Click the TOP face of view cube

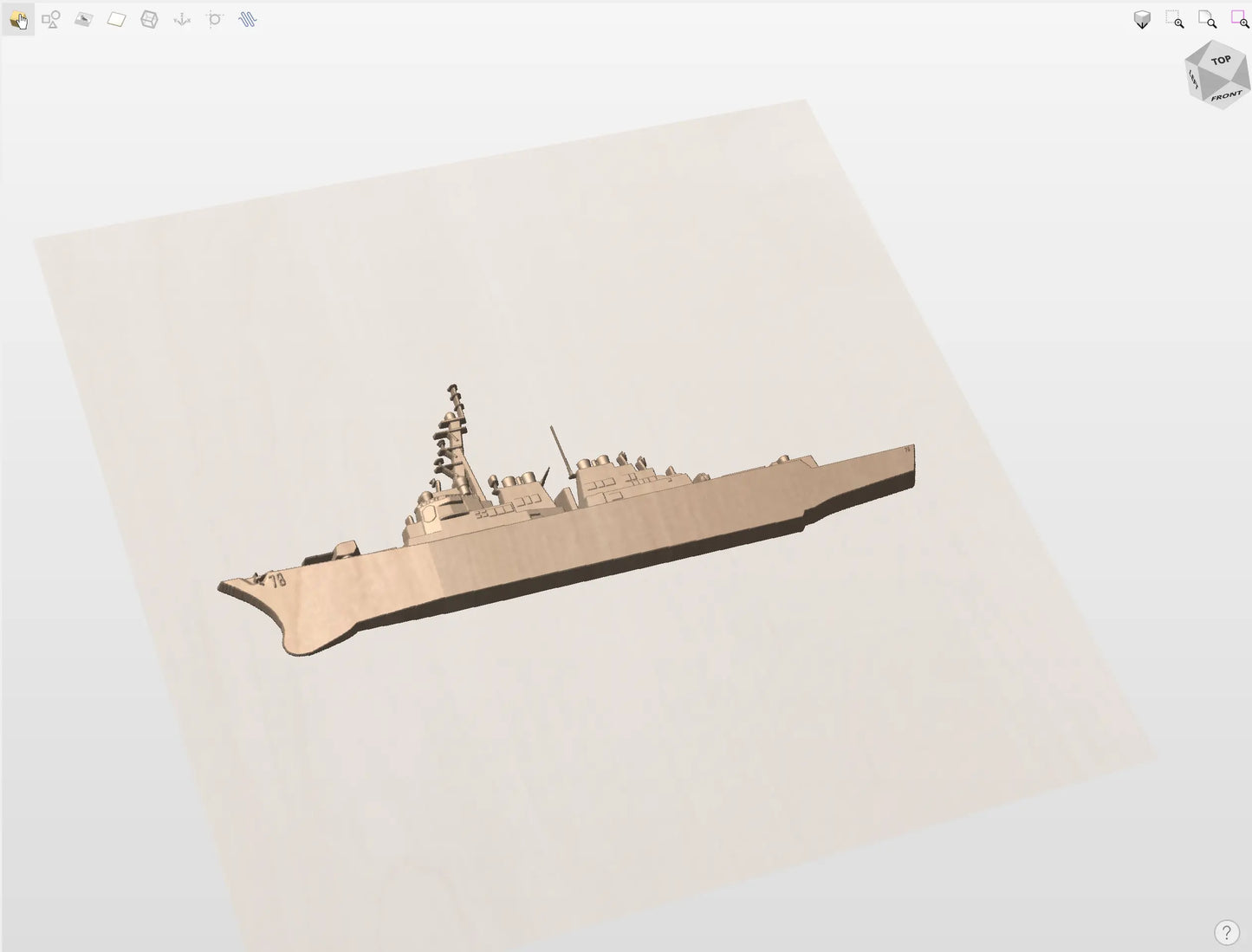pyautogui.click(x=1221, y=61)
